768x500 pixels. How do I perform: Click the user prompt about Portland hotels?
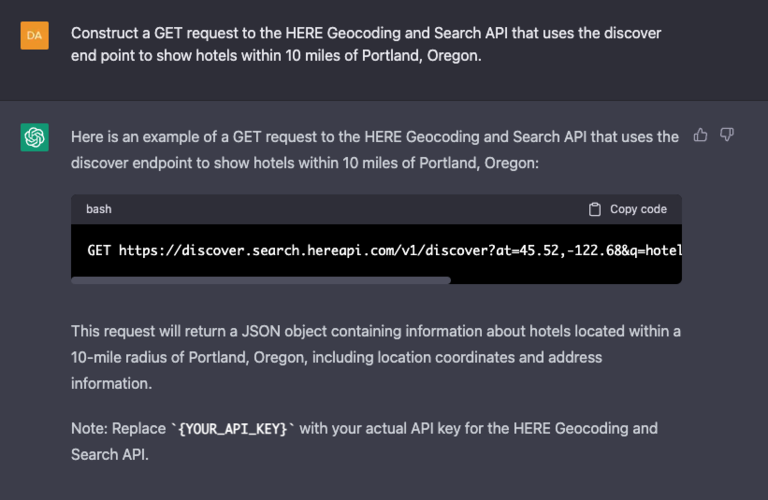pyautogui.click(x=366, y=44)
